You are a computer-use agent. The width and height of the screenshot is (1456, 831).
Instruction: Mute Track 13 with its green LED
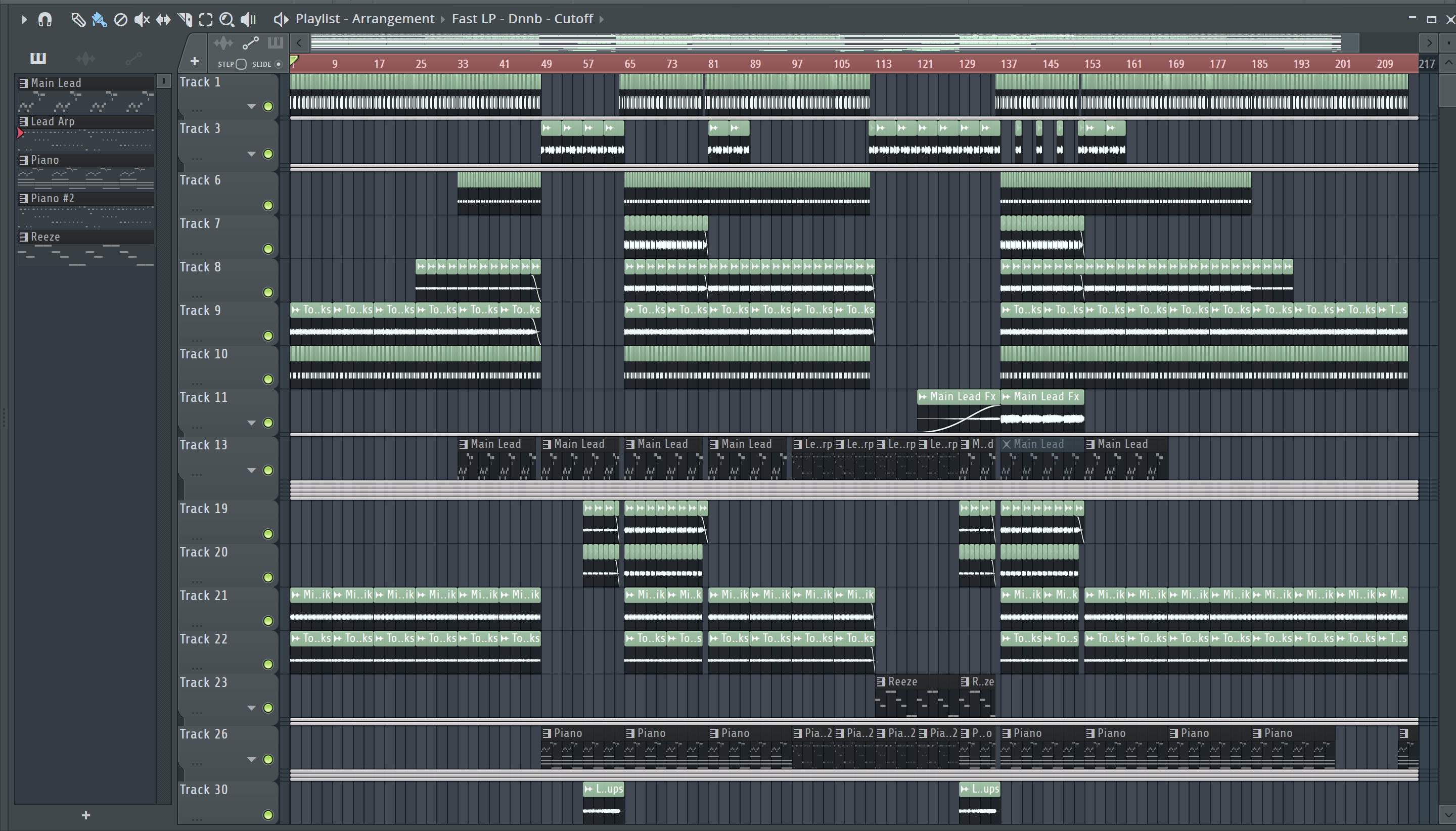tap(267, 470)
